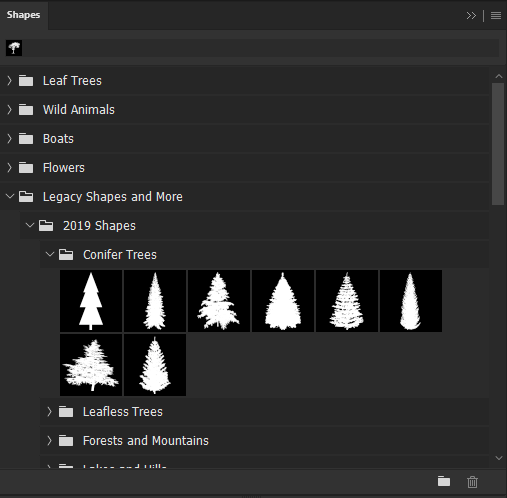The height and width of the screenshot is (498, 507).
Task: Switch to the Shapes panel tab
Action: (x=23, y=15)
